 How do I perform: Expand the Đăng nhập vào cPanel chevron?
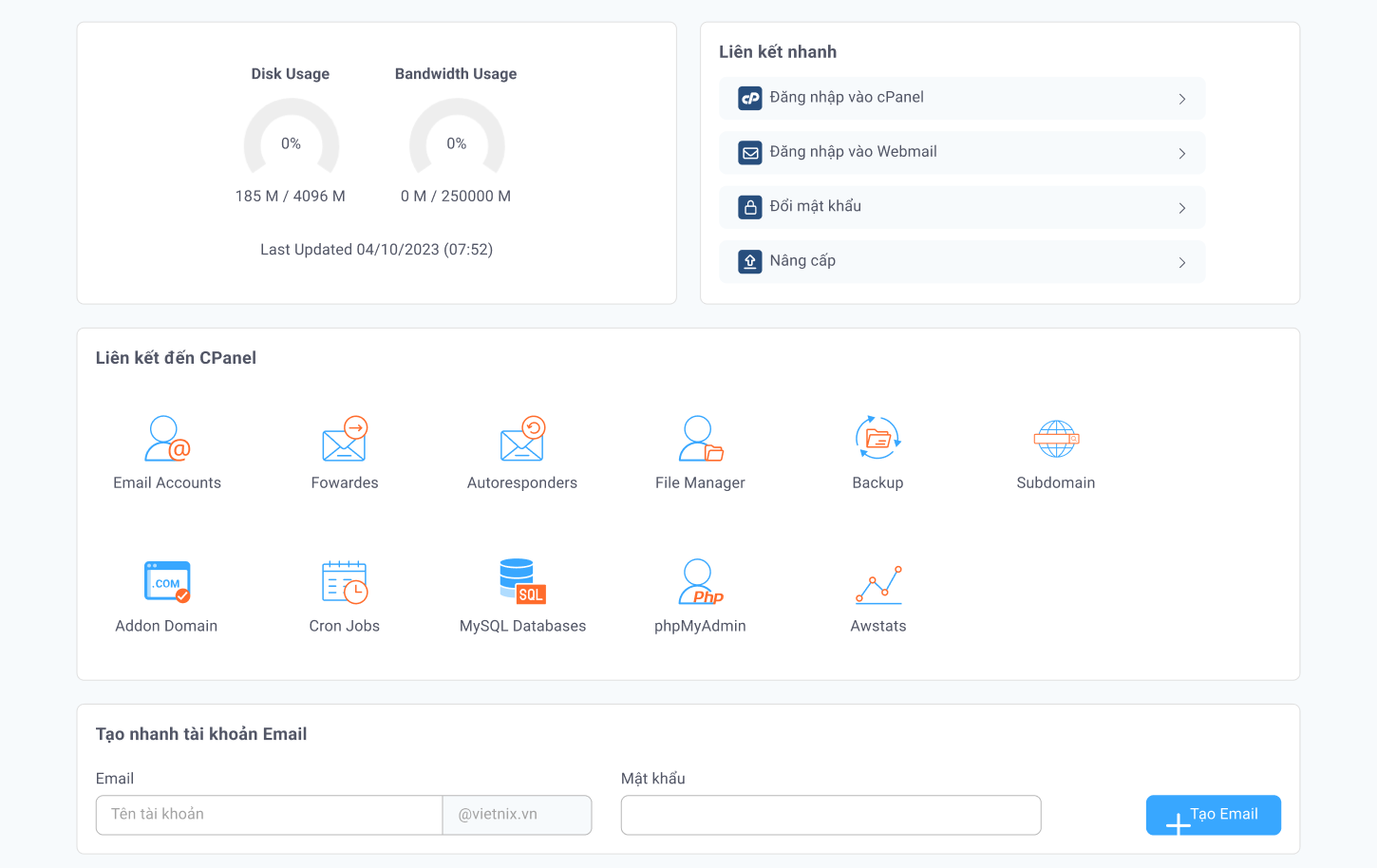1181,99
